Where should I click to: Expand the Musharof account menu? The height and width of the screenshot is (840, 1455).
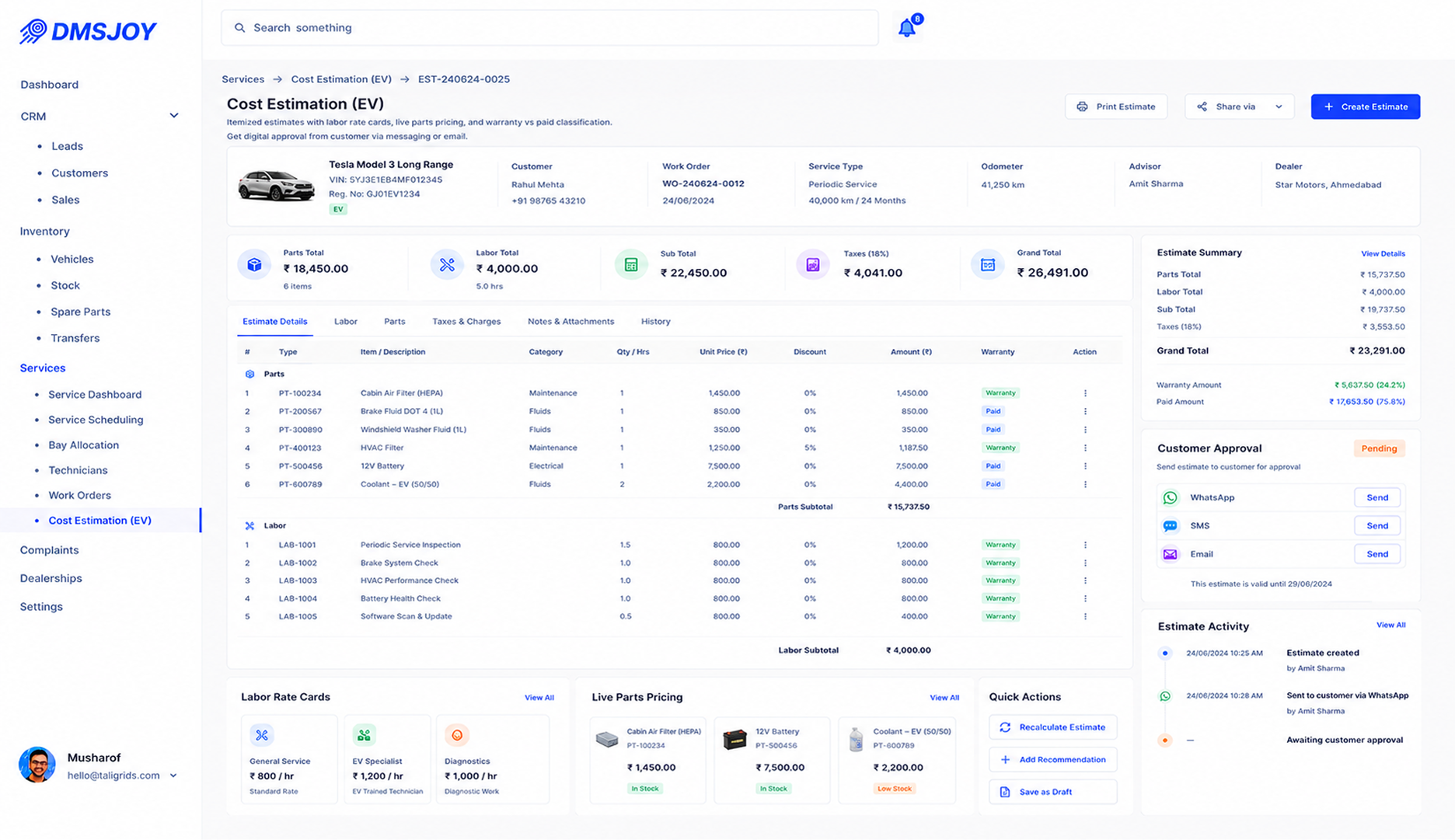[173, 776]
